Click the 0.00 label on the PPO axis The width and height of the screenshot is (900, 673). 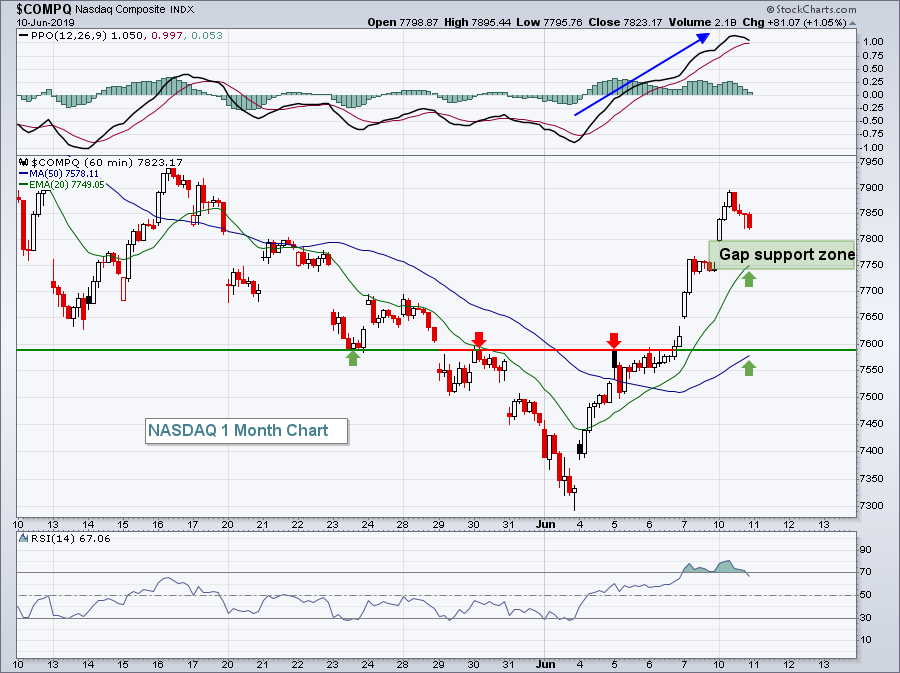click(873, 95)
